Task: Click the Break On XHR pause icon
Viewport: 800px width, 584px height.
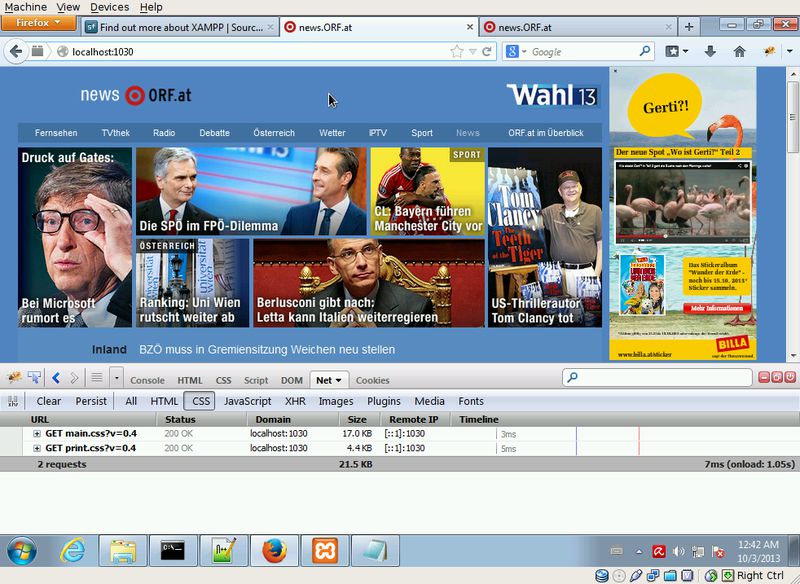Action: 14,401
